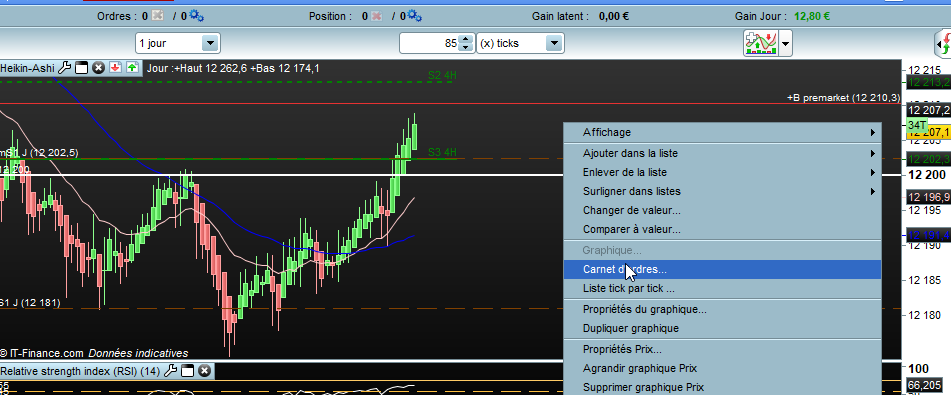Open RSI indicator wrench settings icon
The image size is (951, 395).
pyautogui.click(x=171, y=371)
